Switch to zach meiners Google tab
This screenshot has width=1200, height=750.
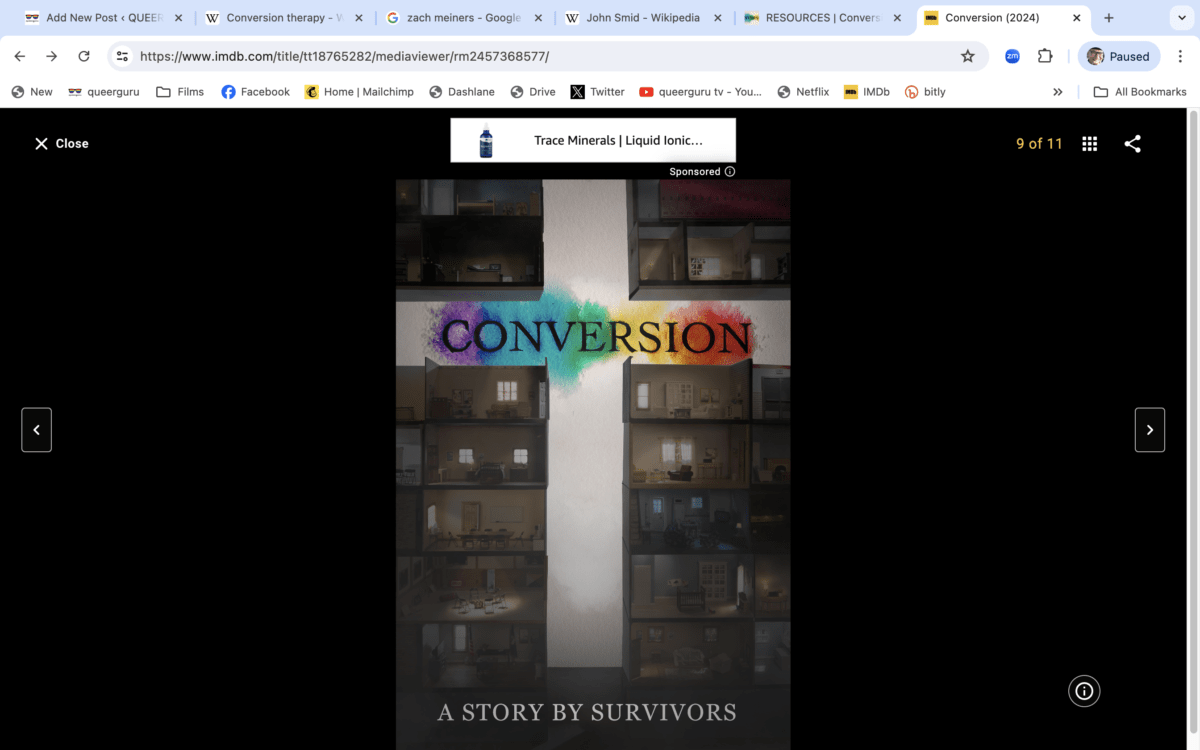(463, 18)
